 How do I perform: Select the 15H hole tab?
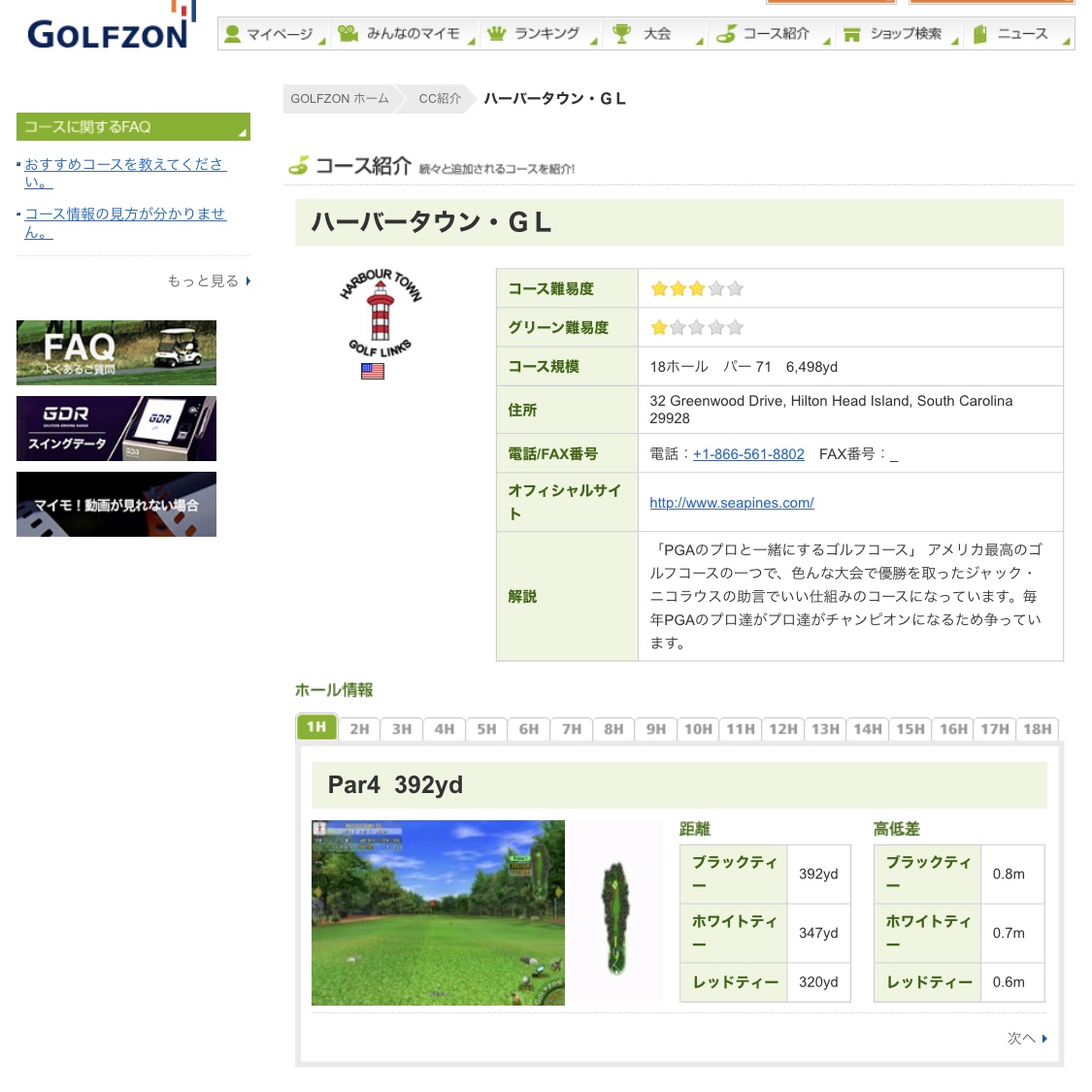point(910,728)
